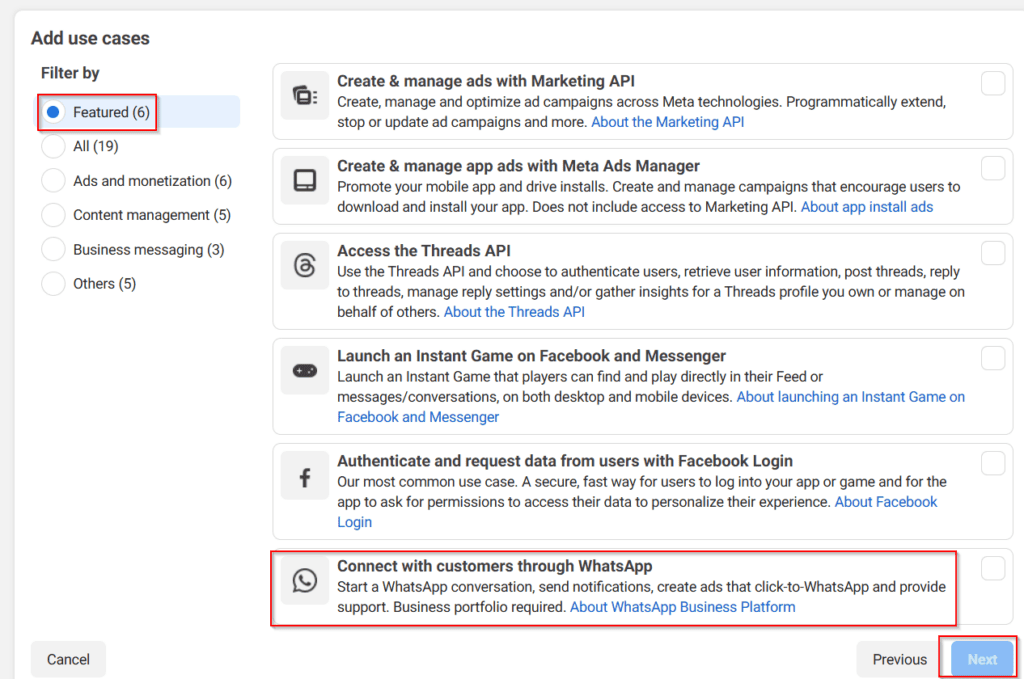This screenshot has height=679, width=1024.
Task: Click the Create & manage ads with Marketing API title
Action: [485, 81]
